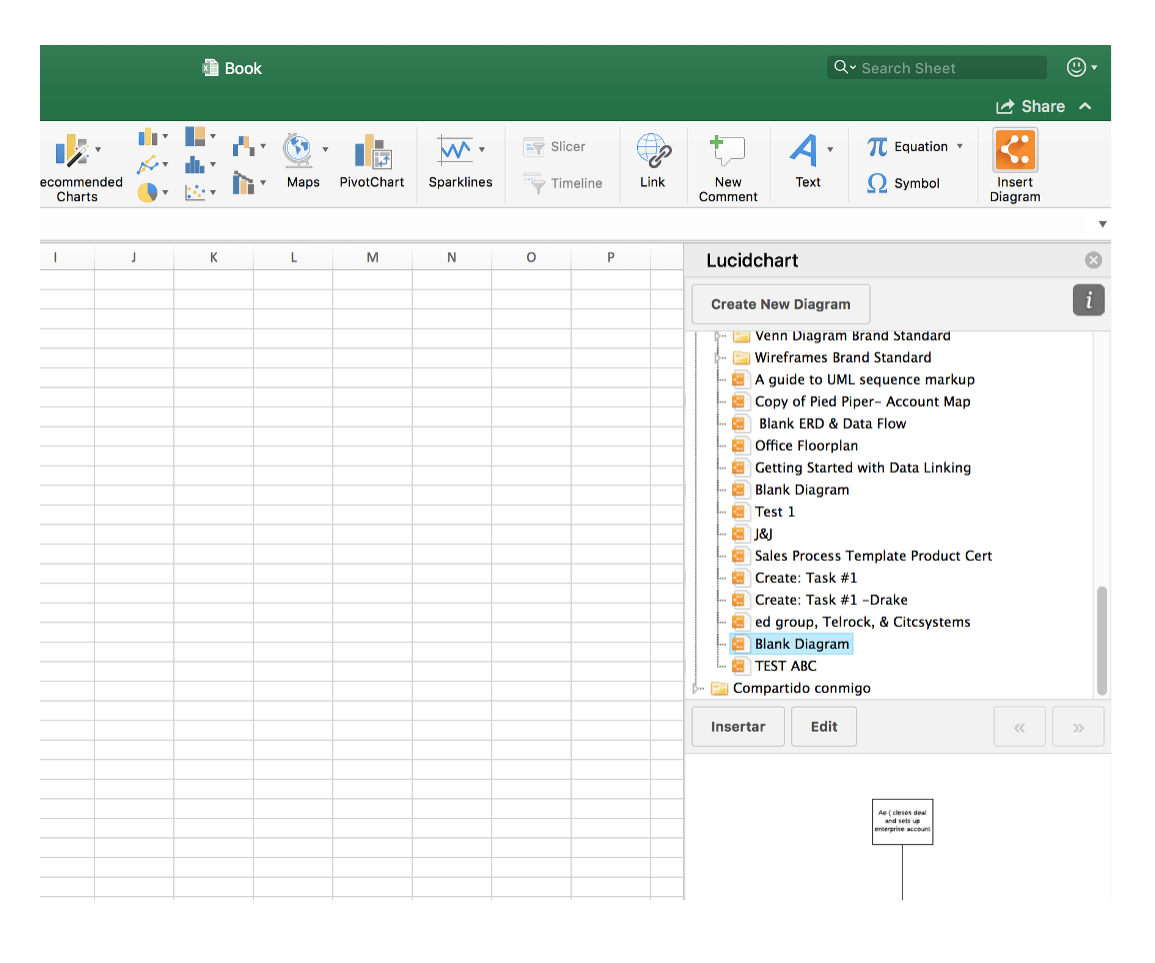Select the 'Test 1' diagram
This screenshot has height=963, width=1155.
[775, 512]
